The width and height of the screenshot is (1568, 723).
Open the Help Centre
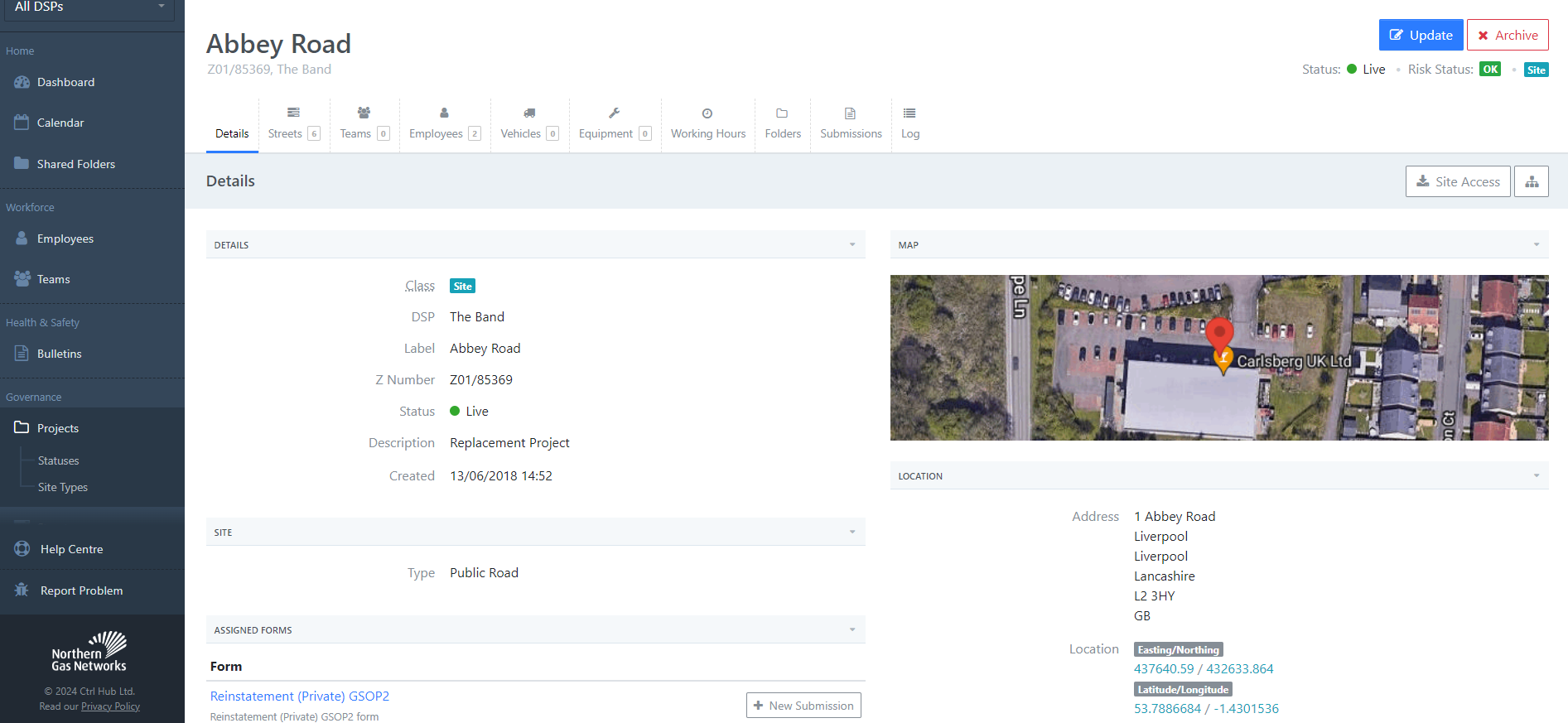pyautogui.click(x=71, y=549)
